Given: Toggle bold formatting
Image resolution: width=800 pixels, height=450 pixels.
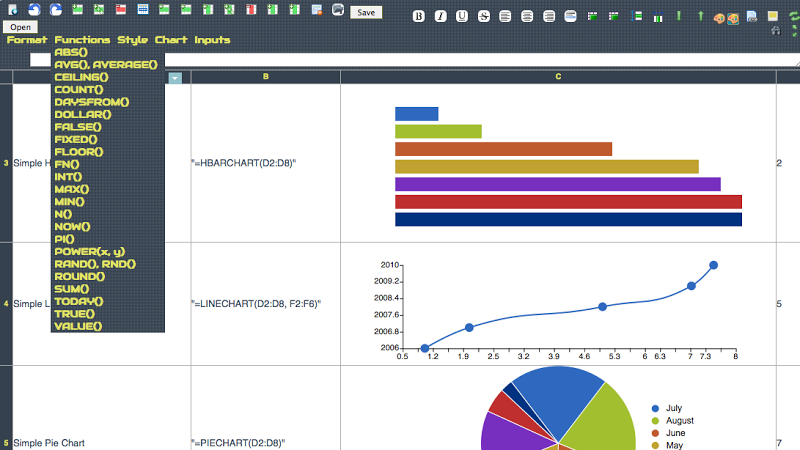Looking at the screenshot, I should point(418,16).
